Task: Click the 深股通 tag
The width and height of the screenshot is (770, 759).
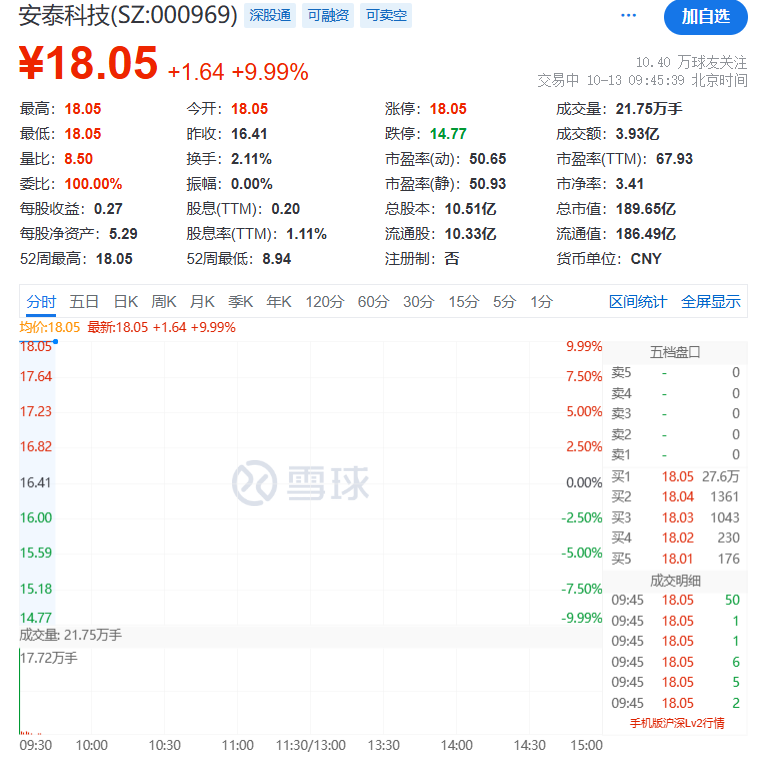Action: 268,16
